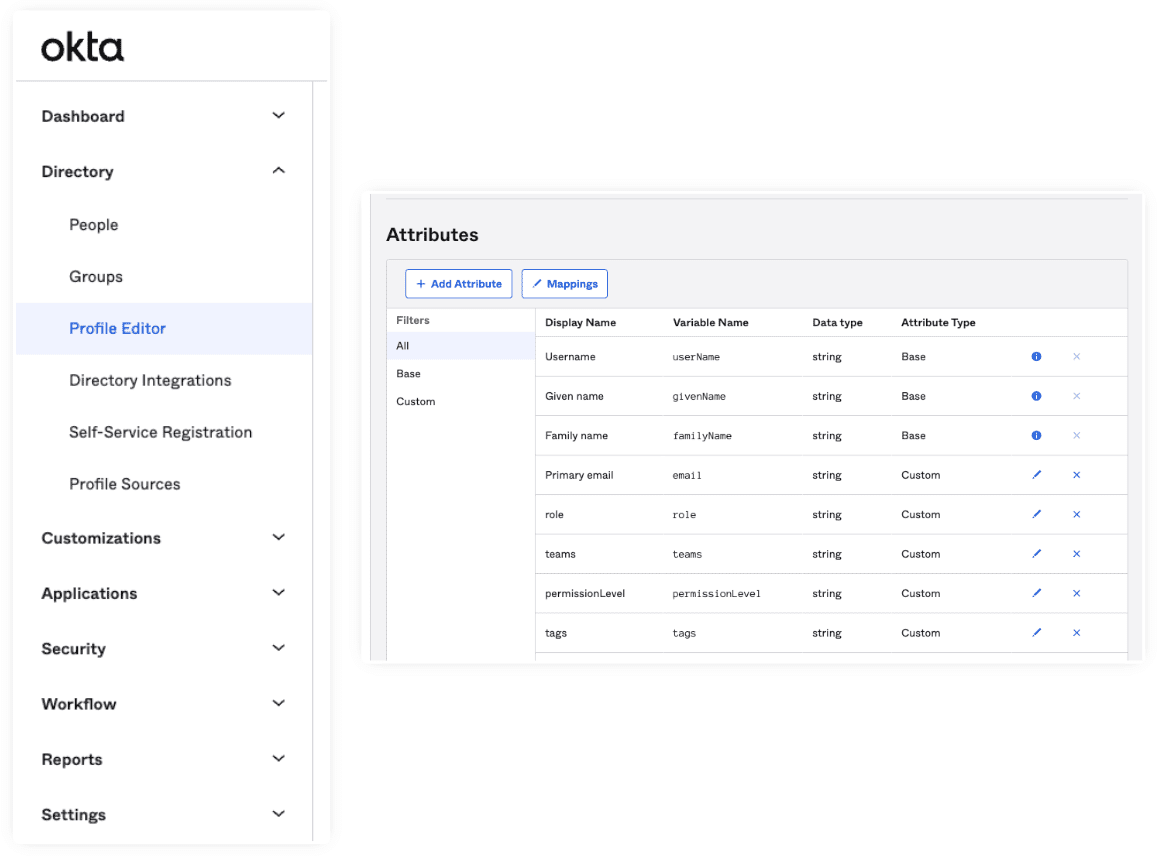
Task: Remove the permissionLevel attribute via X icon
Action: tap(1076, 594)
